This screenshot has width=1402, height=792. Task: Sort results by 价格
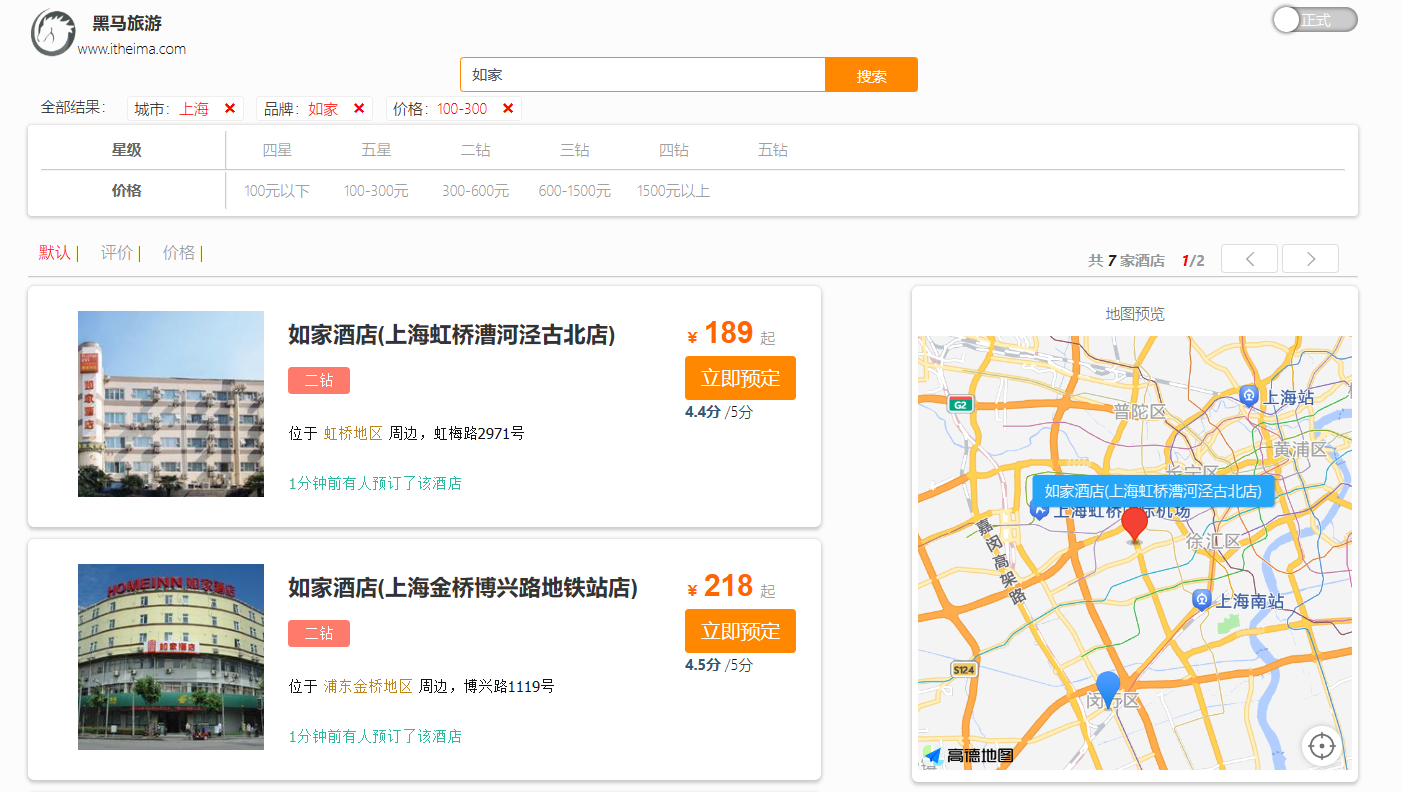(x=179, y=253)
